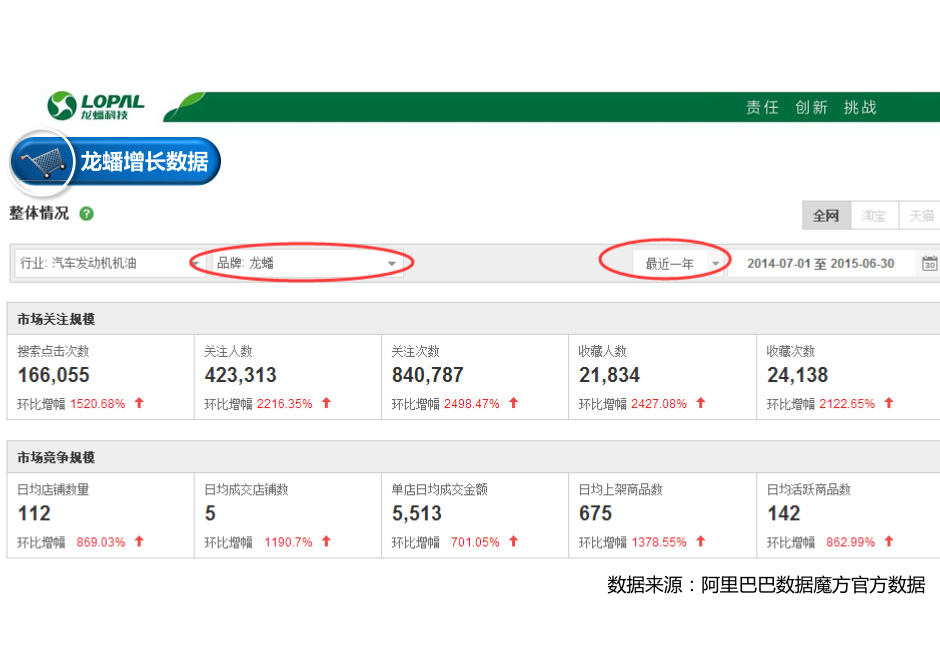The image size is (940, 660).
Task: Open the green help question mark icon
Action: (x=86, y=214)
